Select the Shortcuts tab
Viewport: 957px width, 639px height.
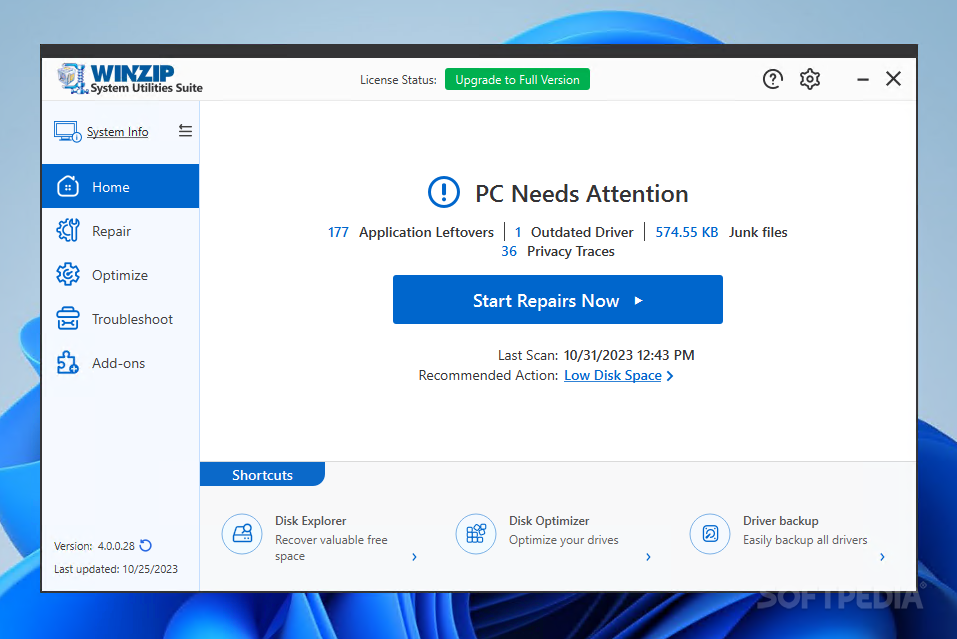pos(262,475)
